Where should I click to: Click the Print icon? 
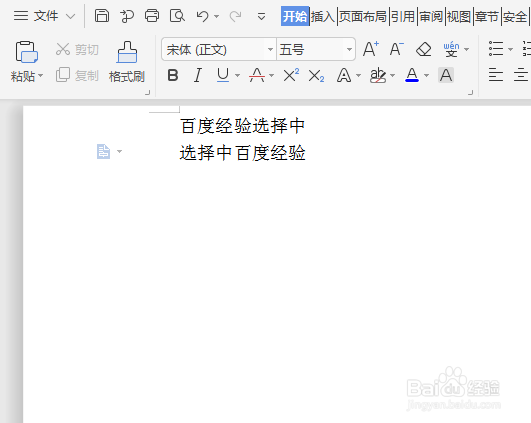[152, 16]
